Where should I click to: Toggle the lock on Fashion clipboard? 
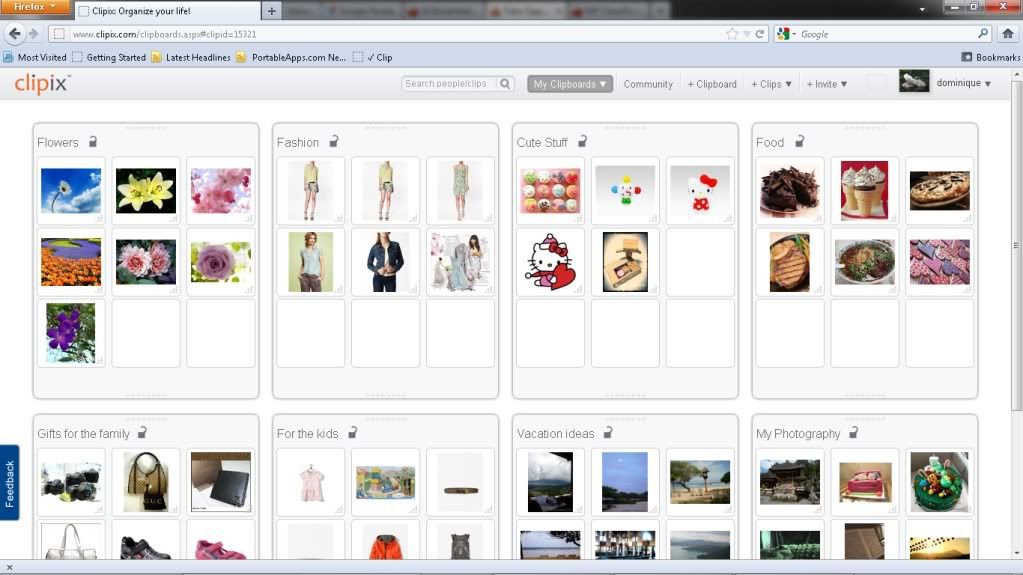pyautogui.click(x=334, y=142)
